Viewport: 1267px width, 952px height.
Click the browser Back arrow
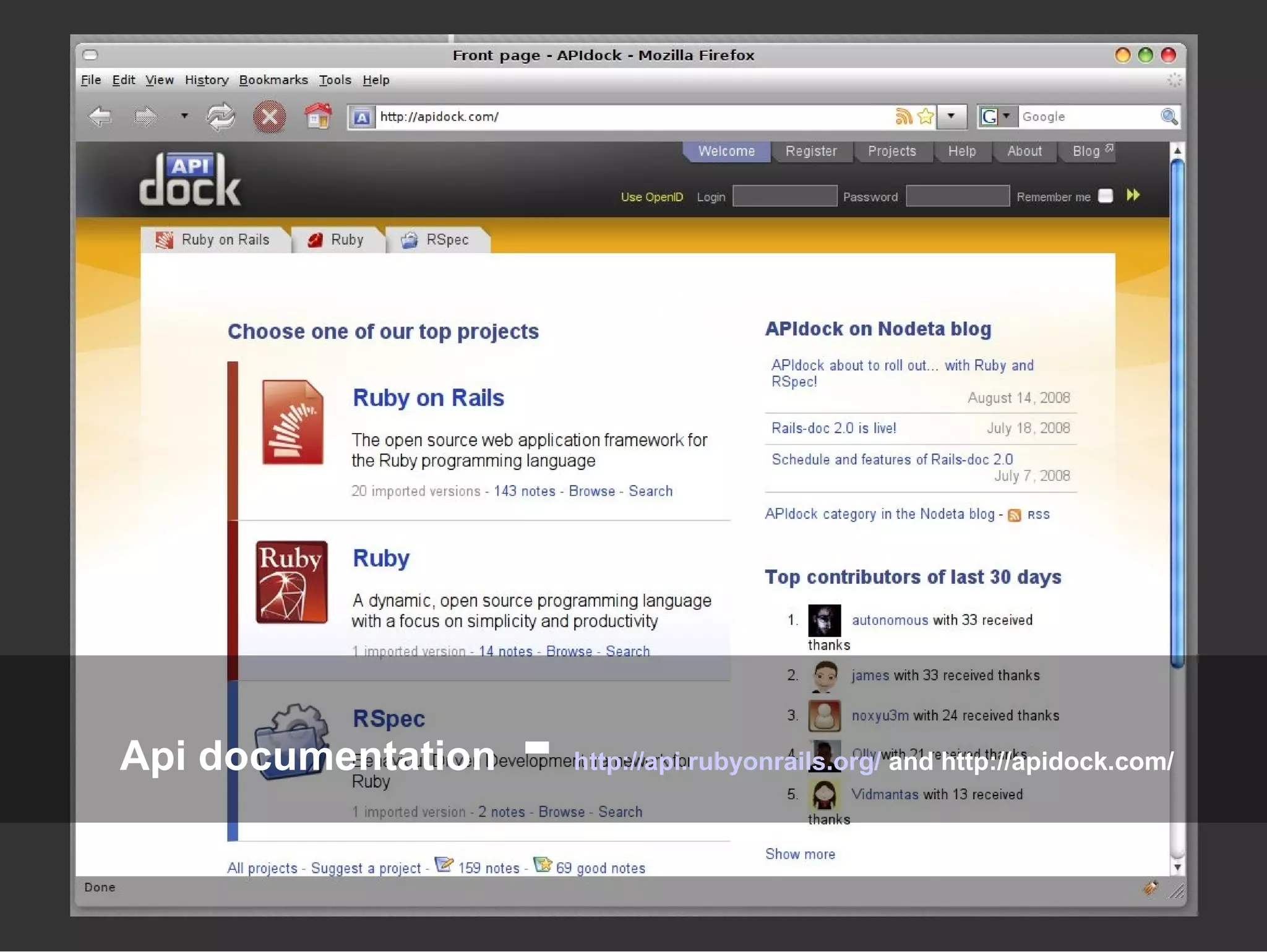click(x=100, y=116)
